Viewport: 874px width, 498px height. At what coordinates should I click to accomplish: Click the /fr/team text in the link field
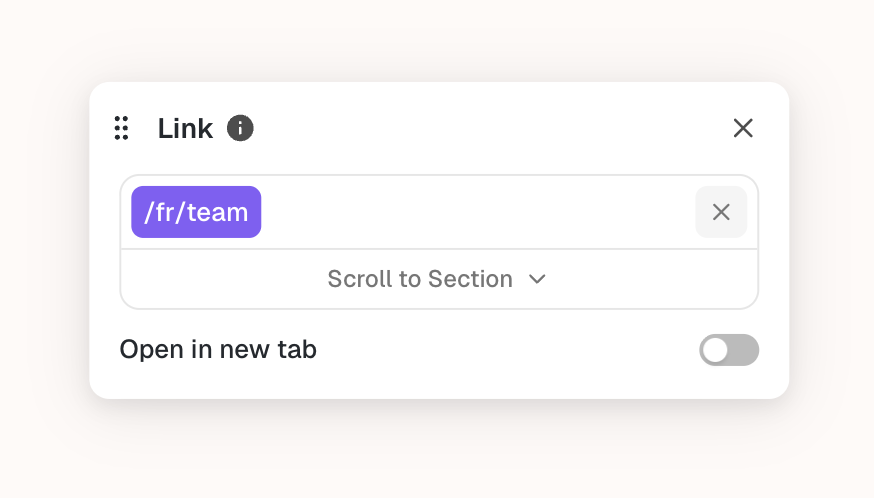click(196, 212)
